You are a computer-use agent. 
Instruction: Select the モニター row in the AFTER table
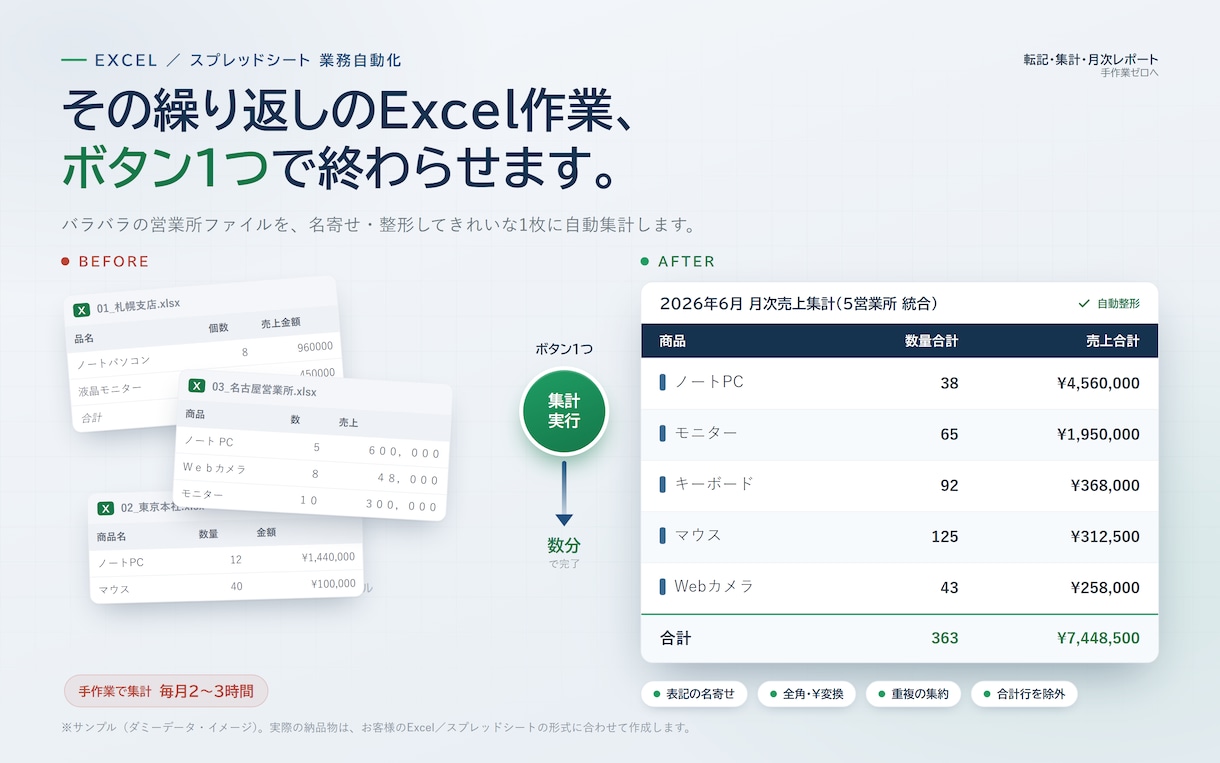pos(899,434)
